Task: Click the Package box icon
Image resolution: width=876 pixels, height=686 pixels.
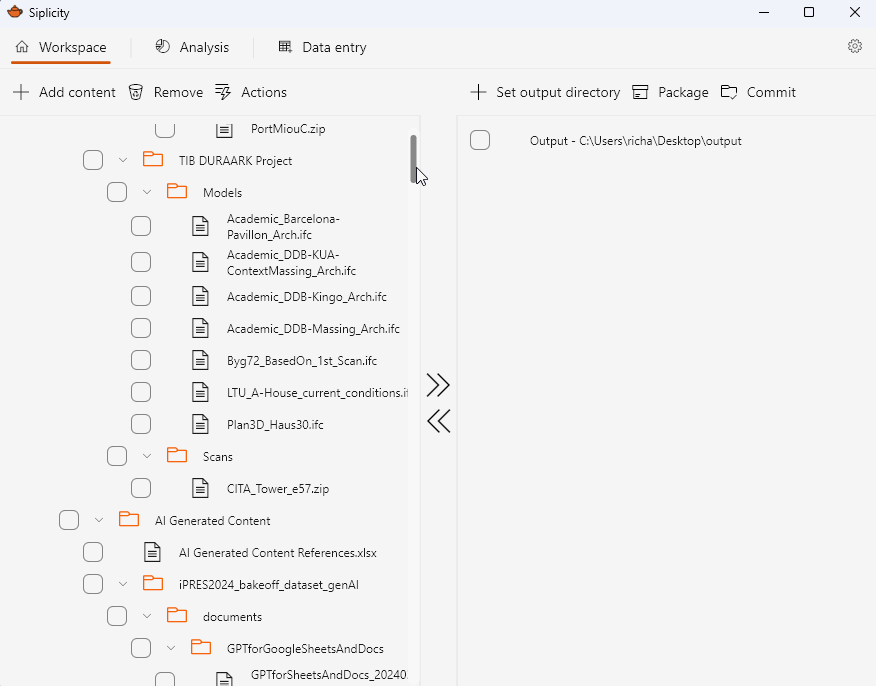Action: (x=639, y=91)
